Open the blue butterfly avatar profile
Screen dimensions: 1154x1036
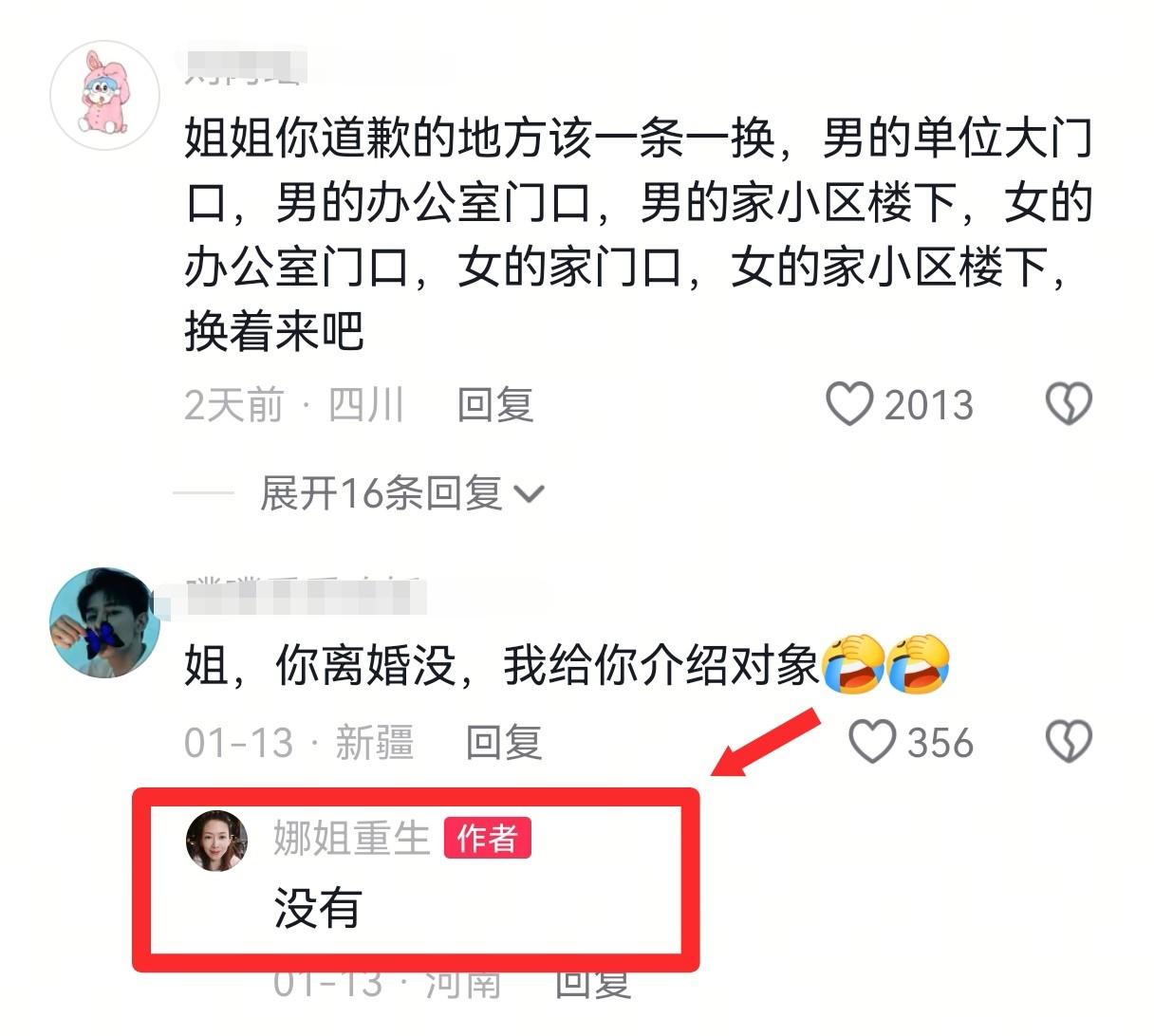[x=104, y=622]
